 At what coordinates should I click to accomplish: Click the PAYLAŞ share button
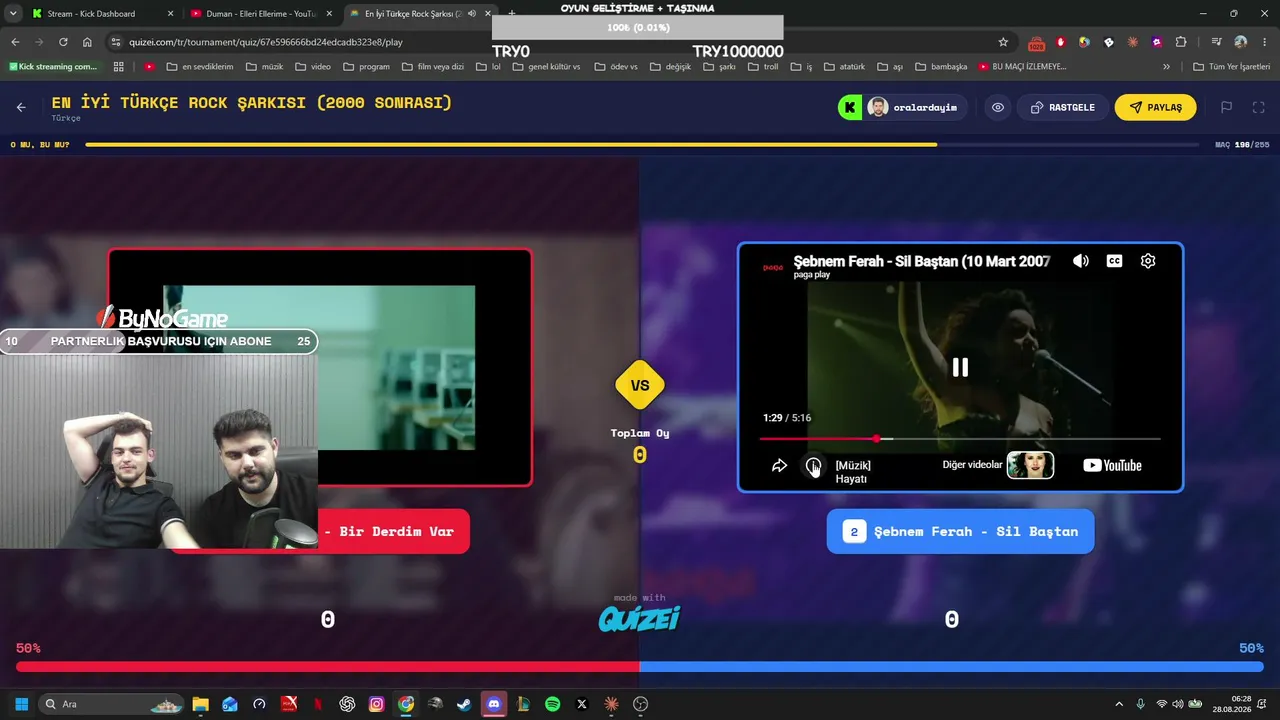pyautogui.click(x=1155, y=107)
